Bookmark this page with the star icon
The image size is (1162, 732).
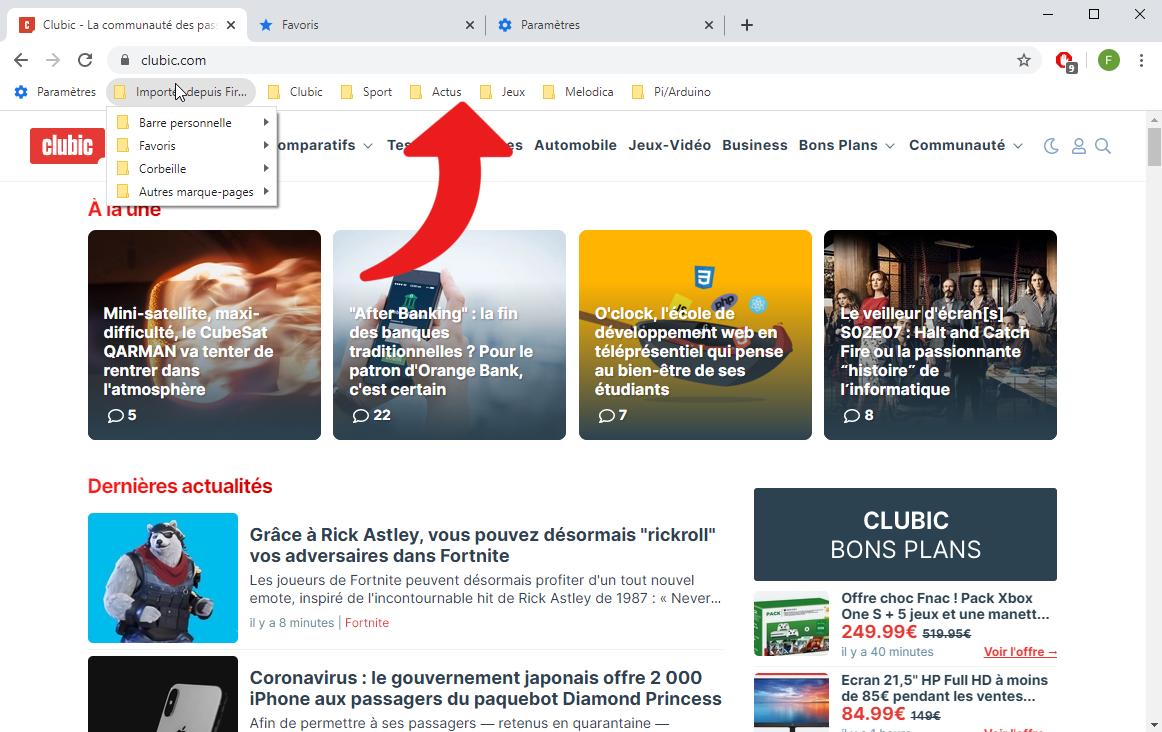pyautogui.click(x=1023, y=60)
